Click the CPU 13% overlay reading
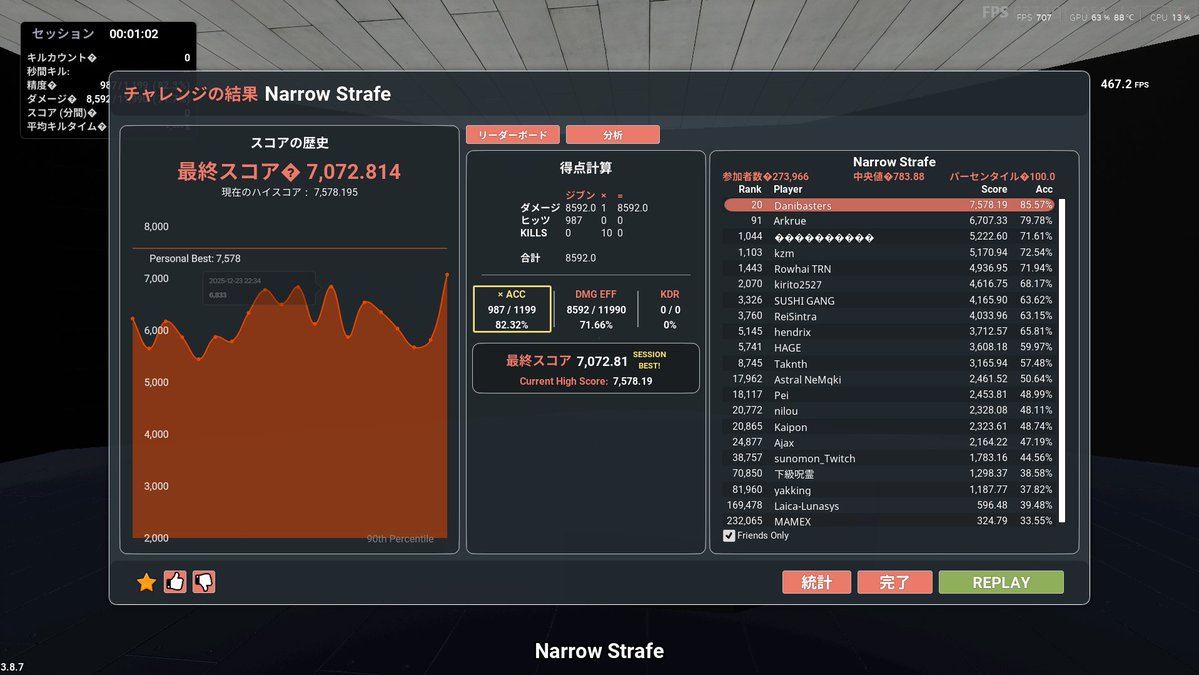Screen dimensions: 1199x675 click(x=1170, y=18)
